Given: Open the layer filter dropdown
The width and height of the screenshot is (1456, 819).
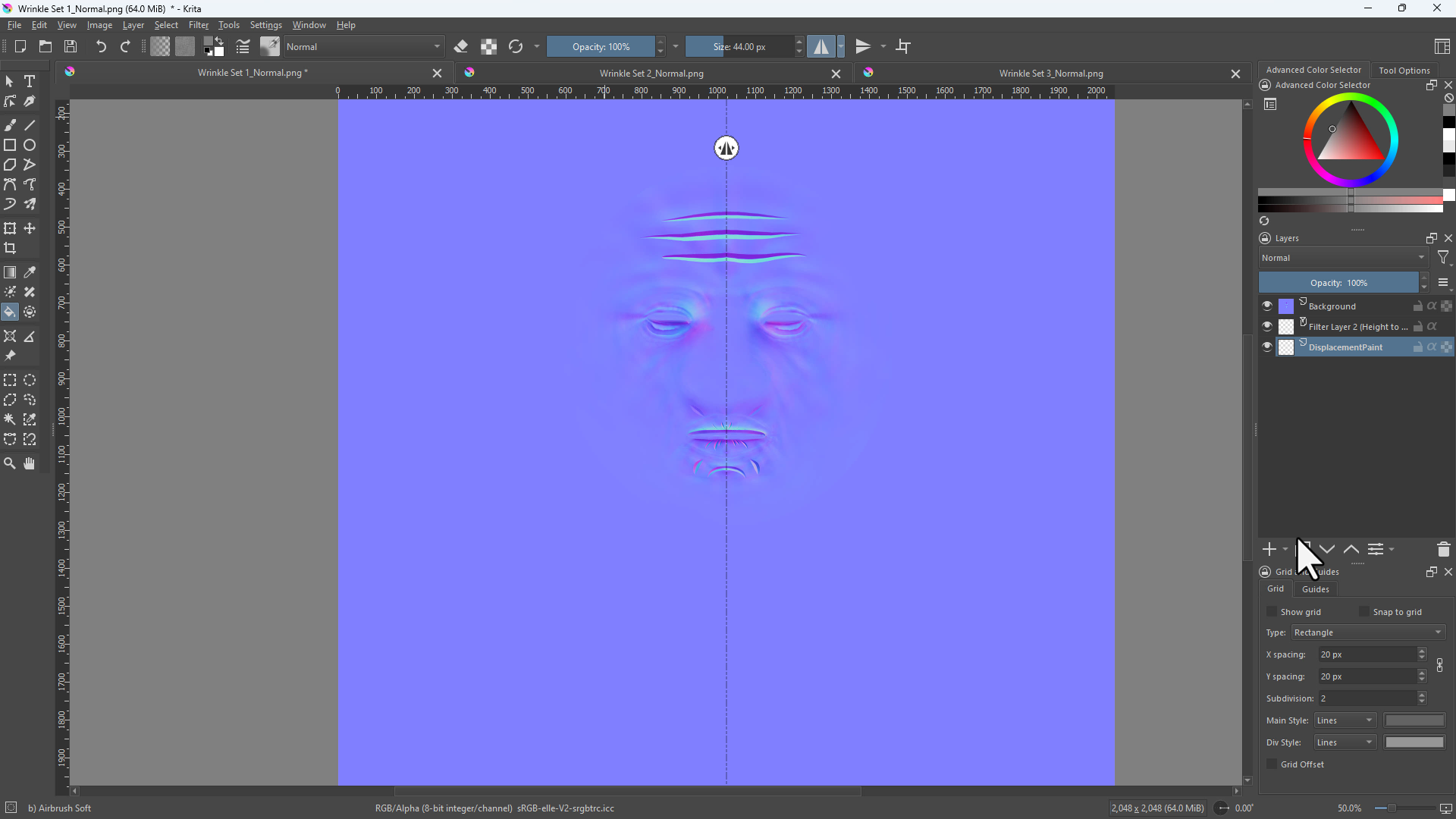Looking at the screenshot, I should [x=1444, y=258].
